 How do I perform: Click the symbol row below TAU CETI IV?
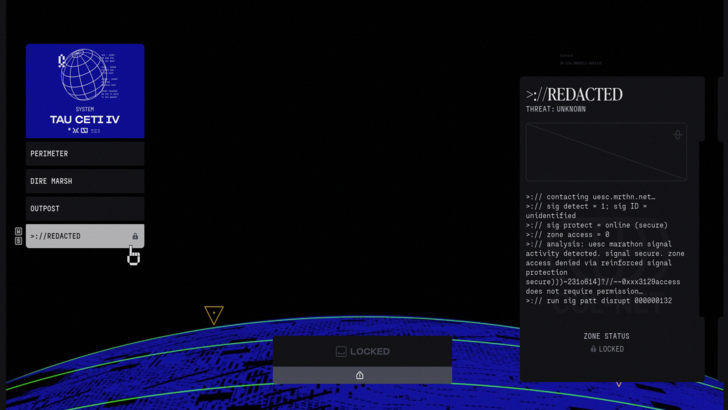pyautogui.click(x=84, y=130)
